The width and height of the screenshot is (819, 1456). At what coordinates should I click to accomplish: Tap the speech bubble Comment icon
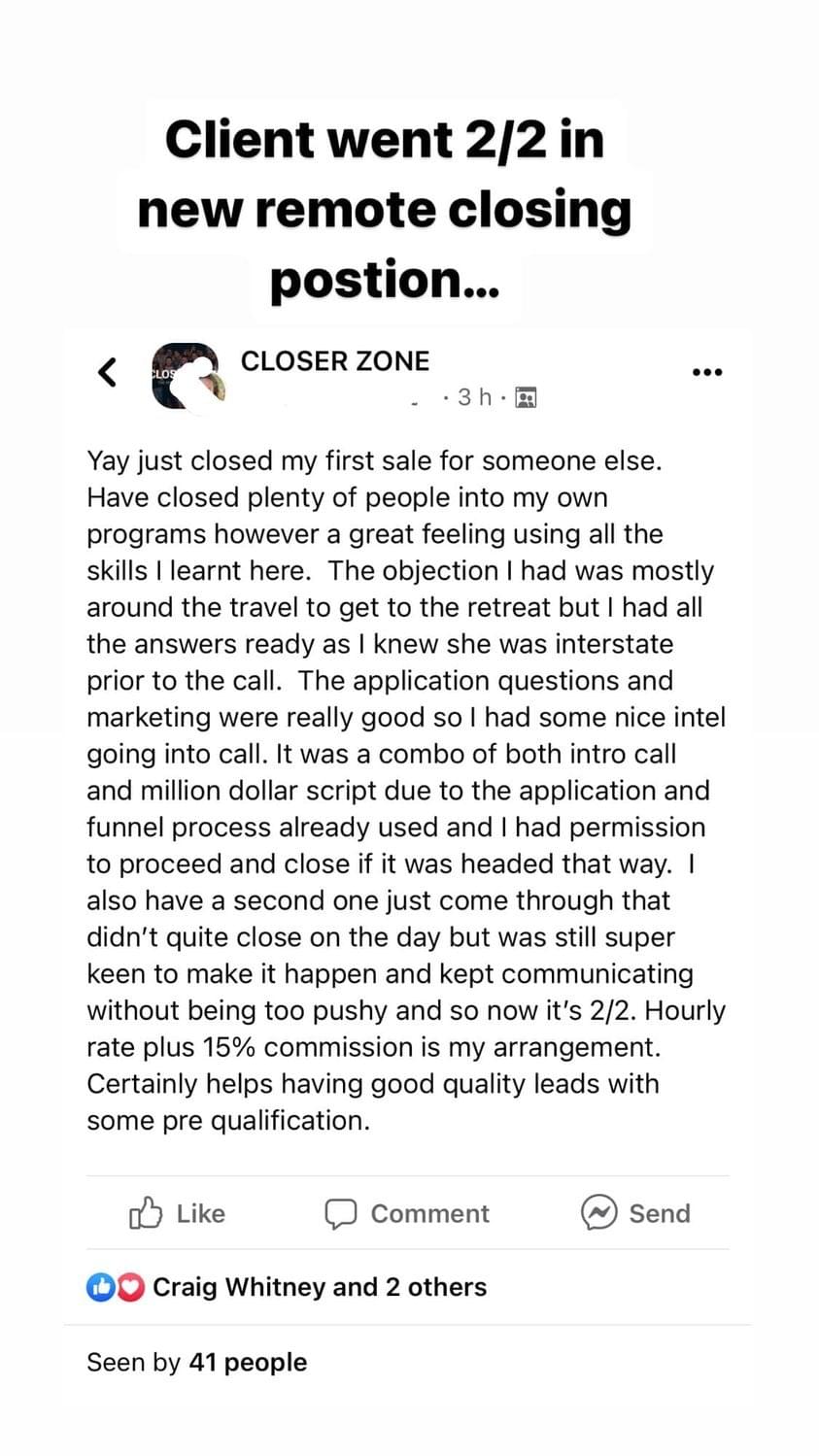(340, 1213)
